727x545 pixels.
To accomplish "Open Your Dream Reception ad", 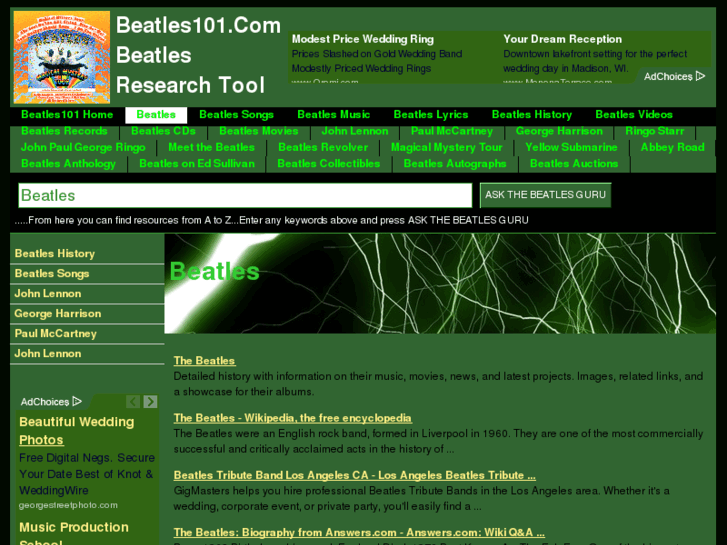I will coord(562,39).
